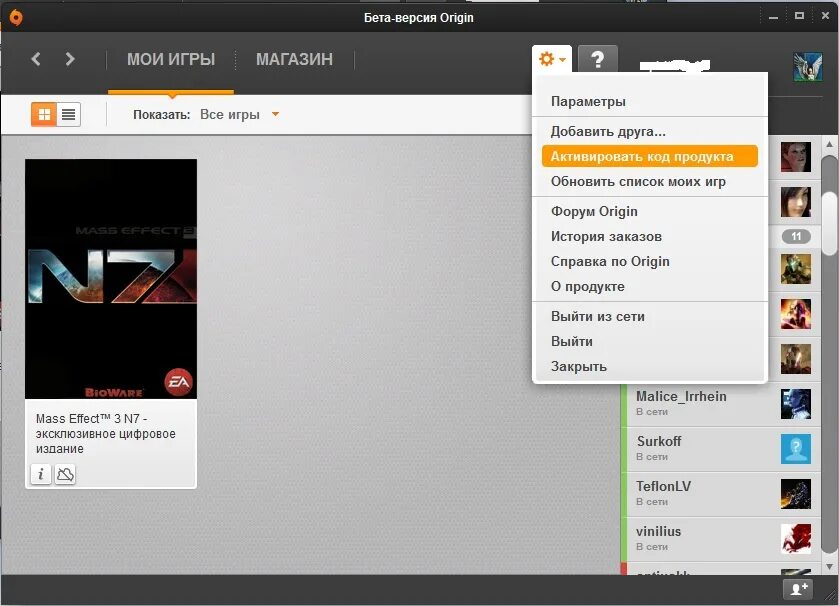Open the Все игры filter dropdown

point(237,114)
